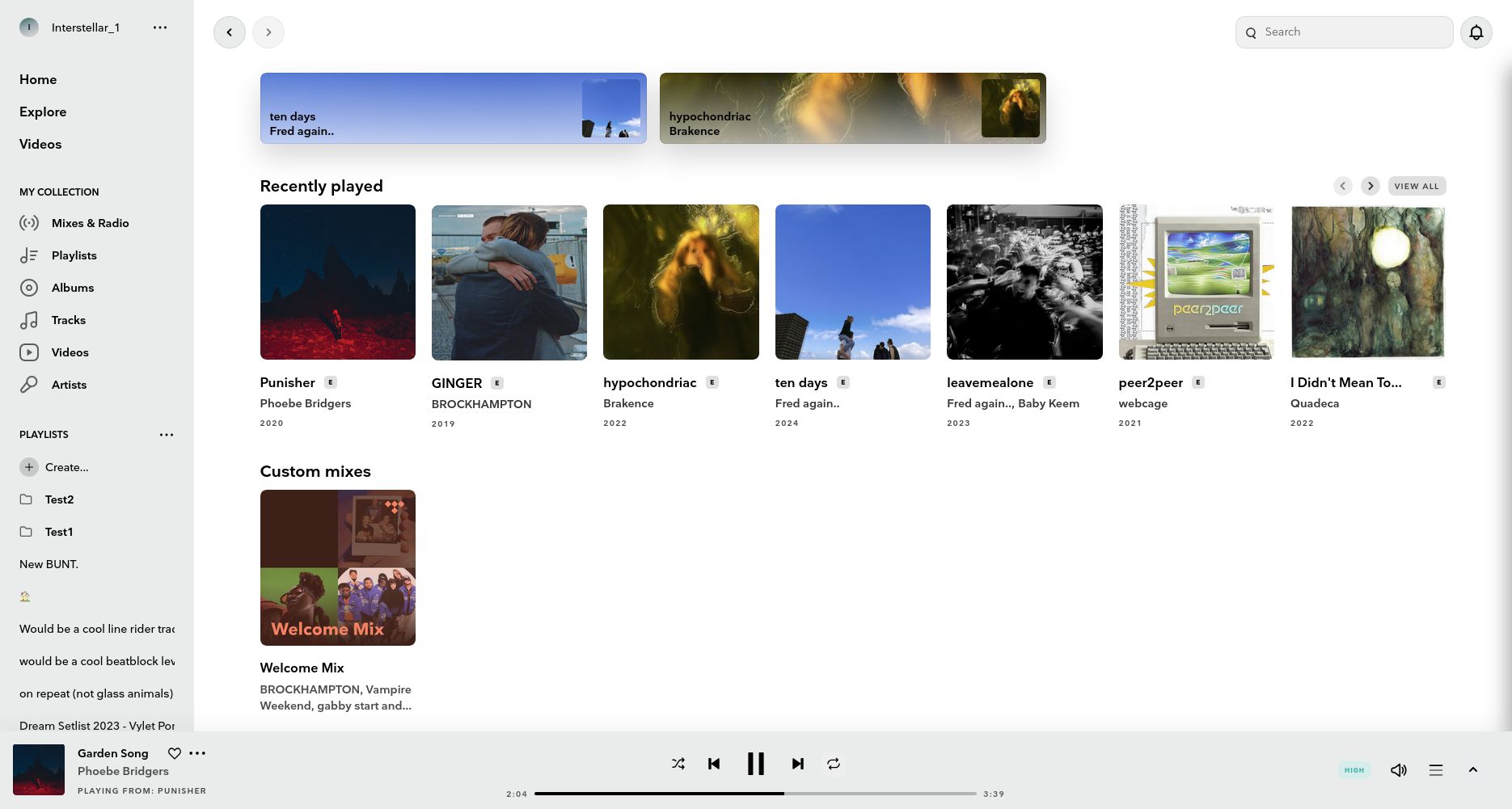Click the now playing album art
The height and width of the screenshot is (809, 1512).
coord(39,769)
